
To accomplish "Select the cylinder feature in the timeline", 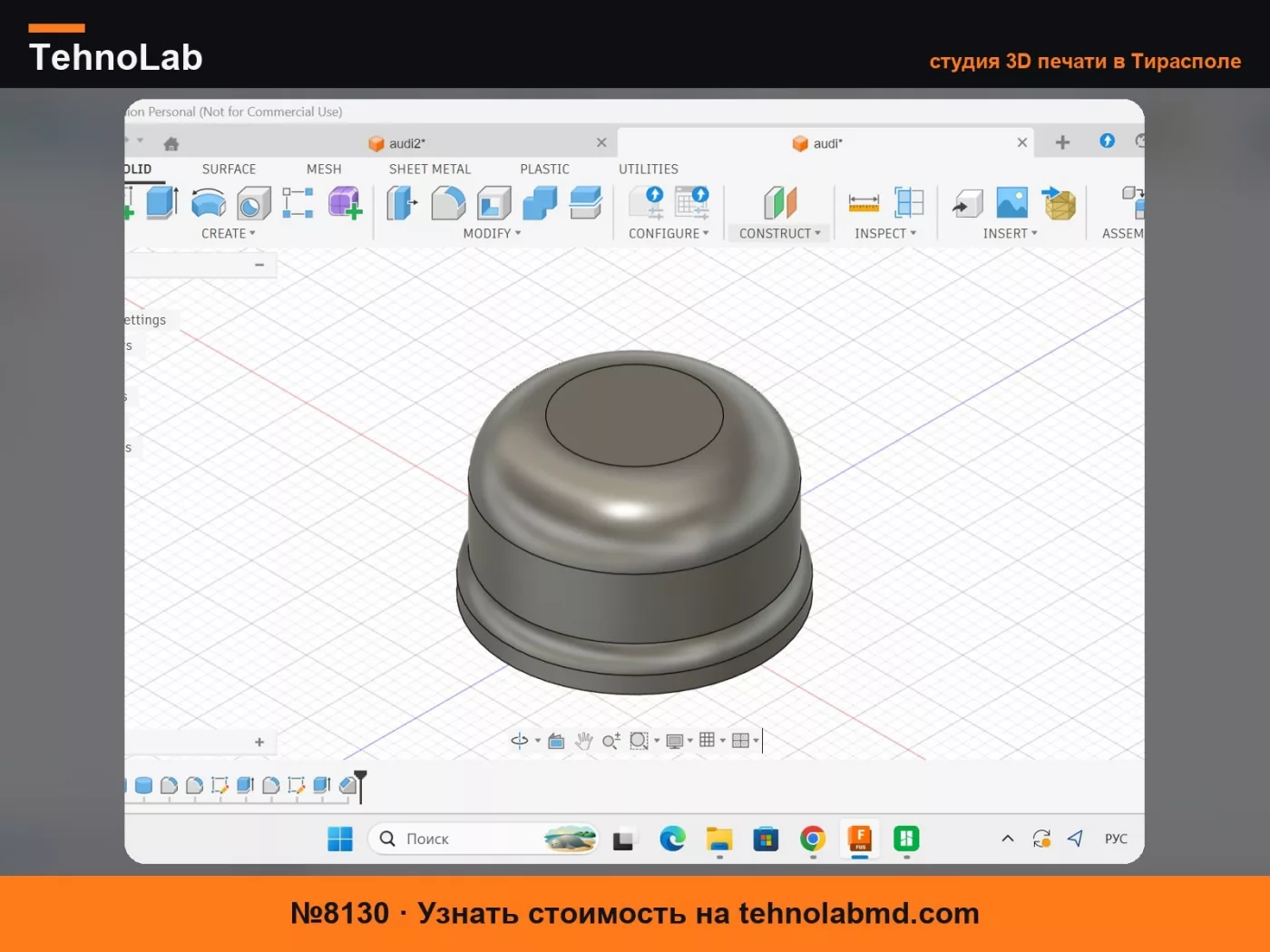I will [x=143, y=785].
